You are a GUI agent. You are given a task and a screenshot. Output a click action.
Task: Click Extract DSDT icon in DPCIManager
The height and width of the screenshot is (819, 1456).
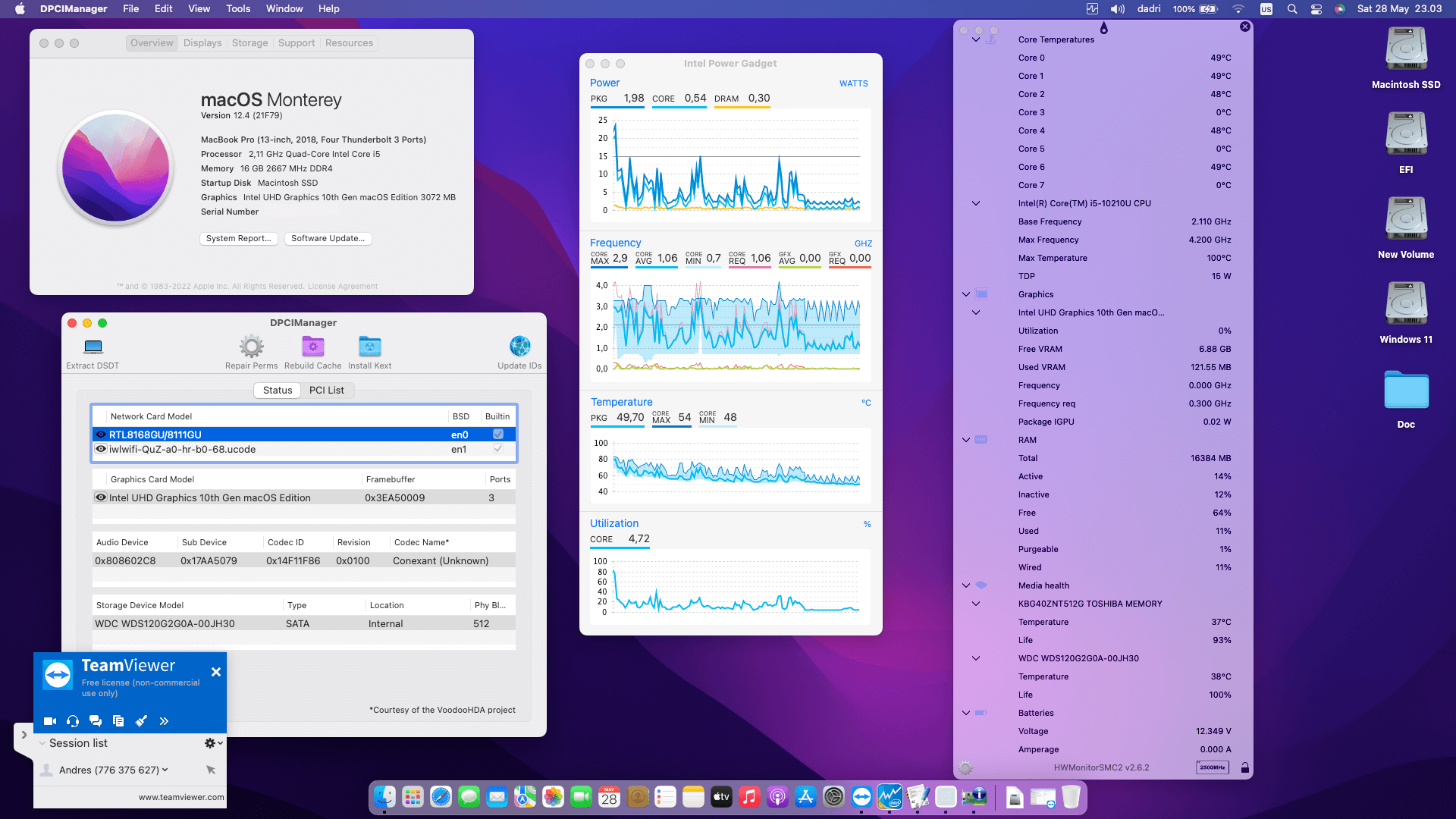[93, 347]
